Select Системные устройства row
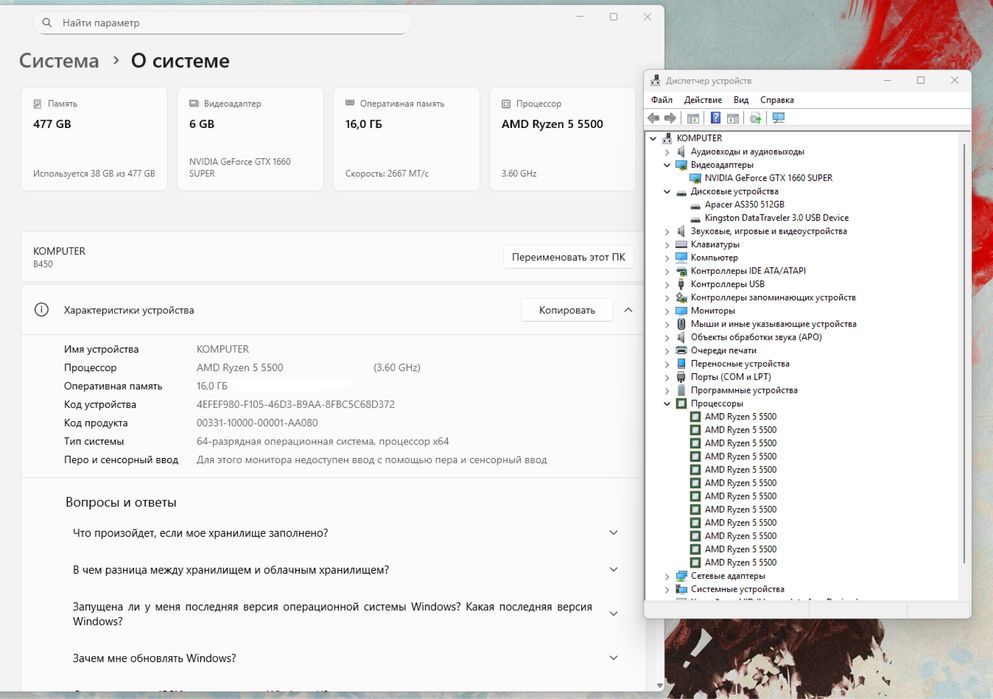993x699 pixels. coord(737,589)
